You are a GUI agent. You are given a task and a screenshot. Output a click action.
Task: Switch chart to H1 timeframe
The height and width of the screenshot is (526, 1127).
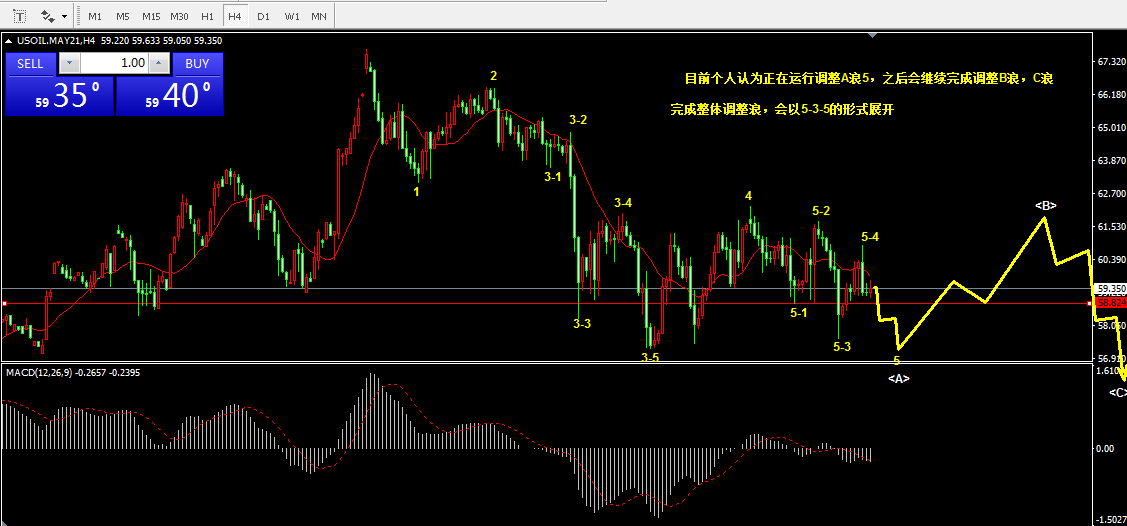point(208,16)
